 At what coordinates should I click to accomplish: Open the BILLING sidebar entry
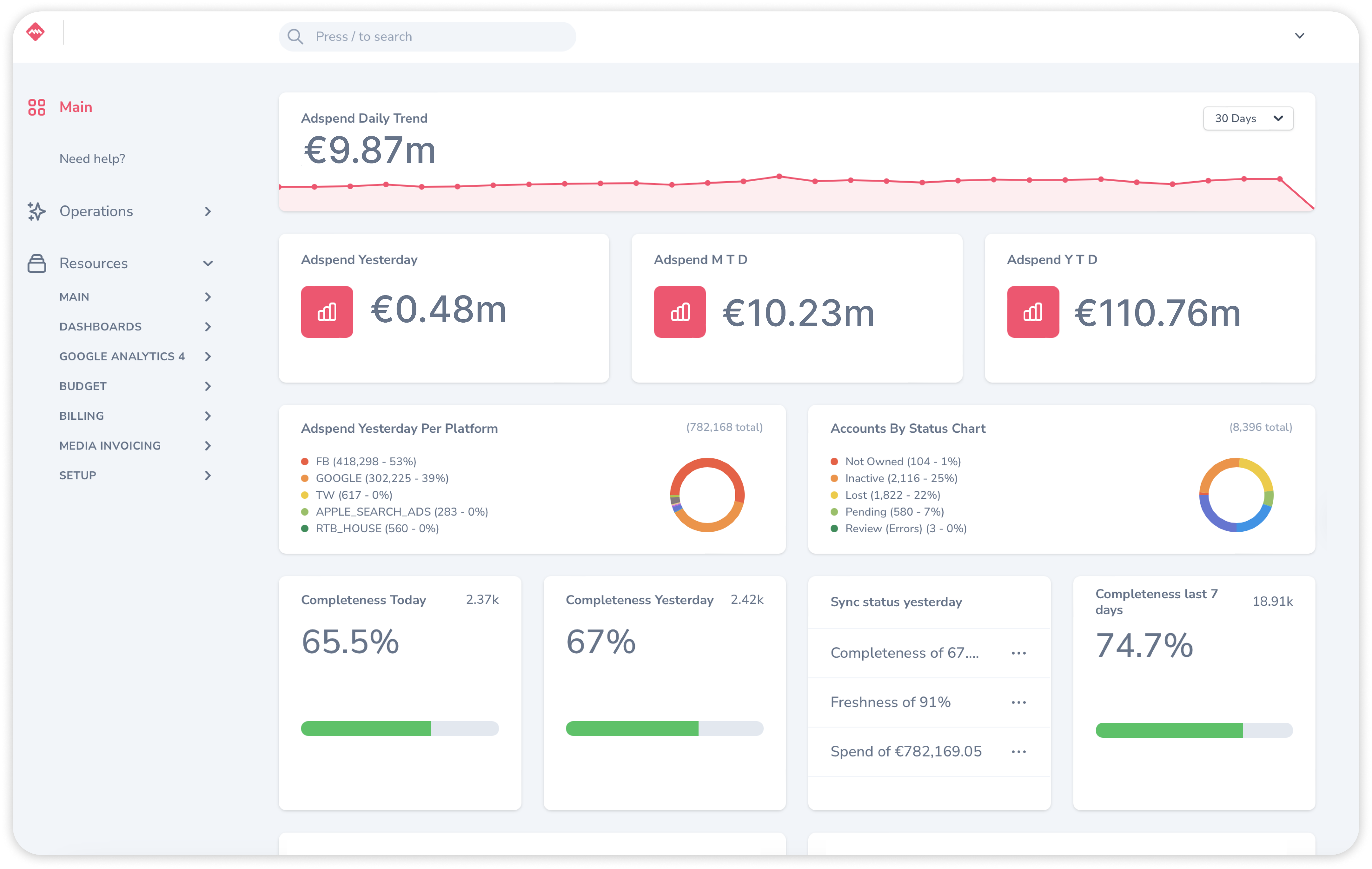point(81,415)
